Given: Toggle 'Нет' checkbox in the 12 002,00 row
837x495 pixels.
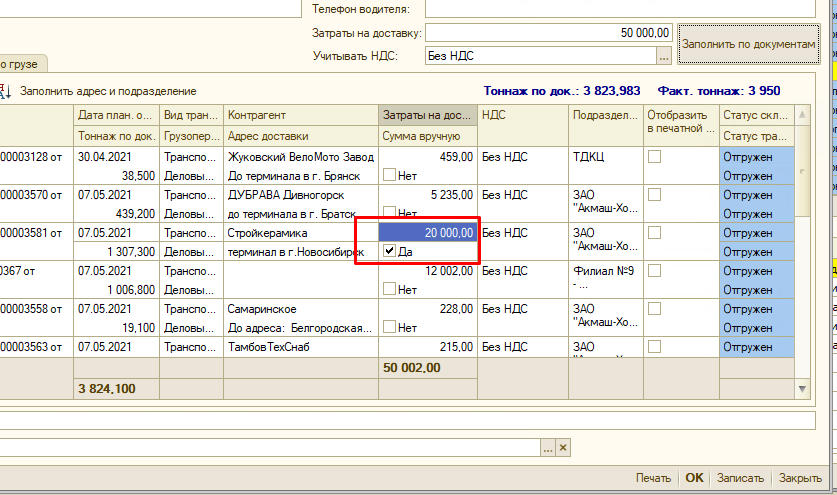Looking at the screenshot, I should (389, 289).
